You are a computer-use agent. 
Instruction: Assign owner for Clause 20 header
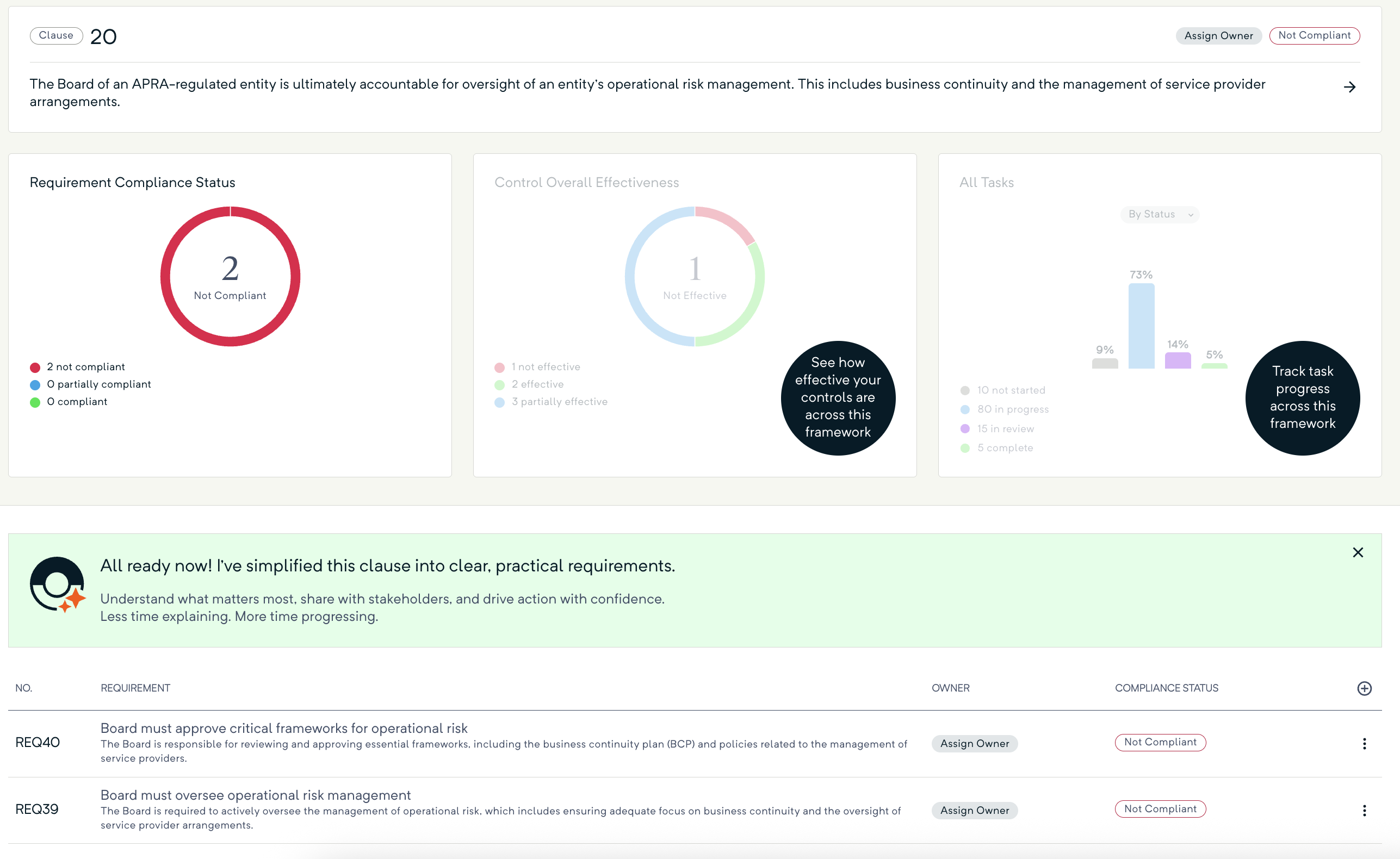point(1218,36)
